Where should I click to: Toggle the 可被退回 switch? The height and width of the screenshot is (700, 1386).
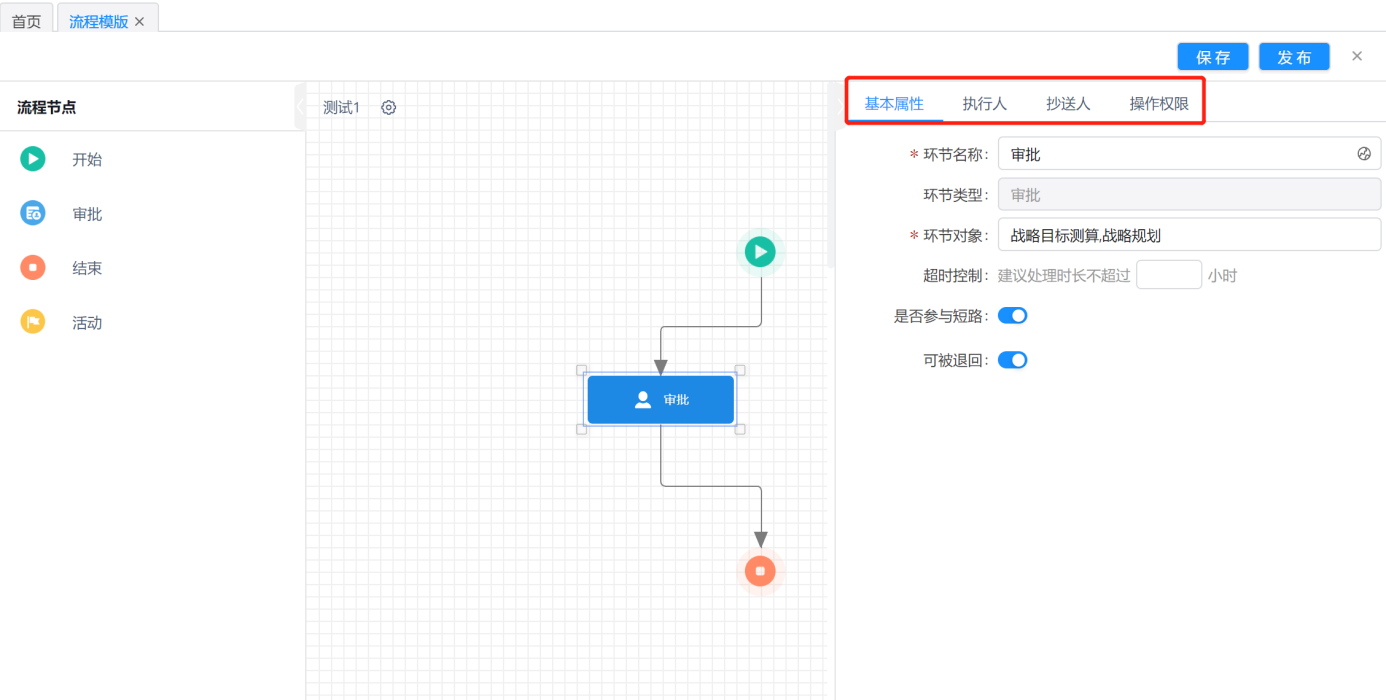click(x=1012, y=360)
